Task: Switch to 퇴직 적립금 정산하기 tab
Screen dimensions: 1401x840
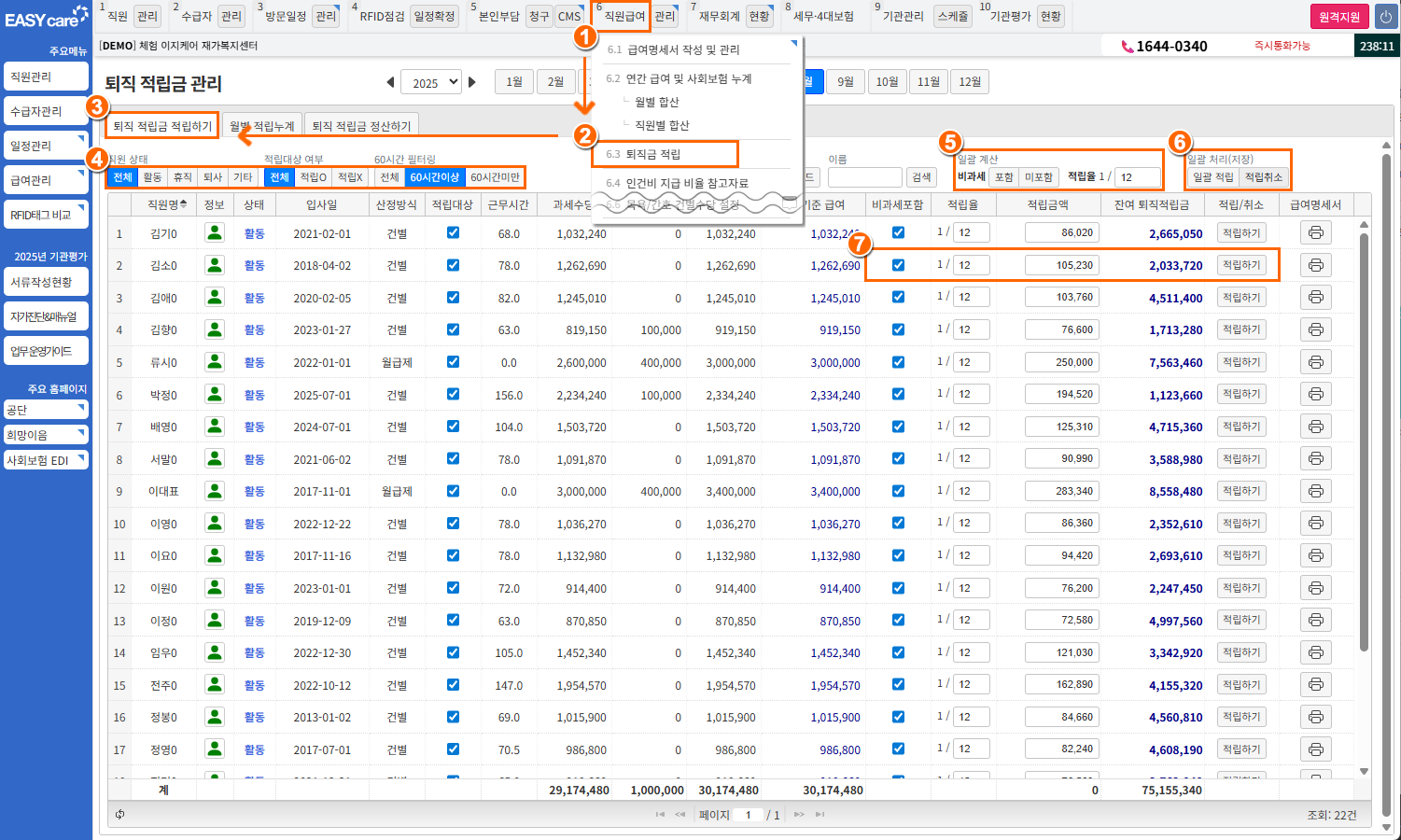Action: coord(361,126)
